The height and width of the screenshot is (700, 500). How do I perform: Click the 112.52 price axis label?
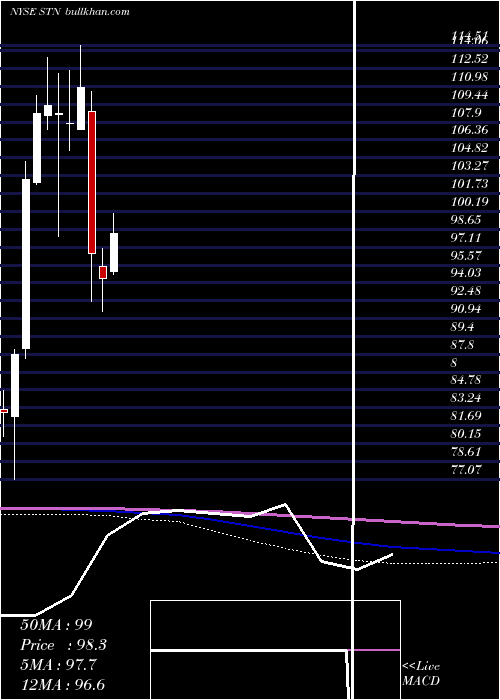tap(469, 58)
